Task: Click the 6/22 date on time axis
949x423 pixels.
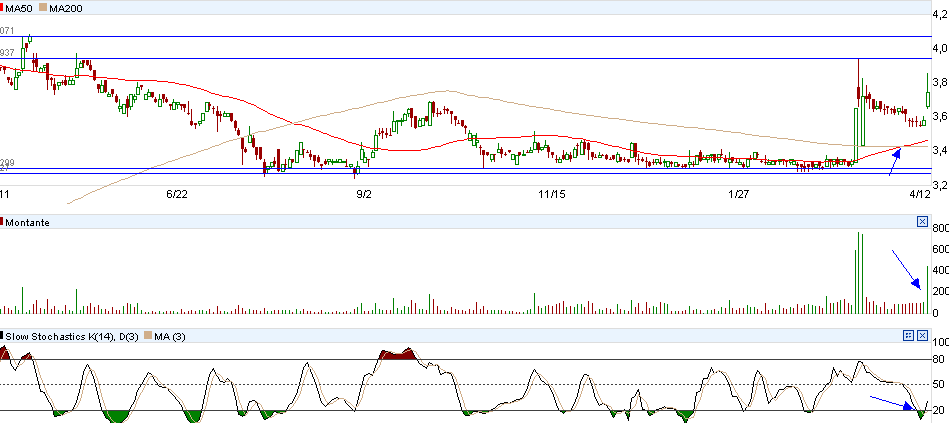Action: pos(176,194)
